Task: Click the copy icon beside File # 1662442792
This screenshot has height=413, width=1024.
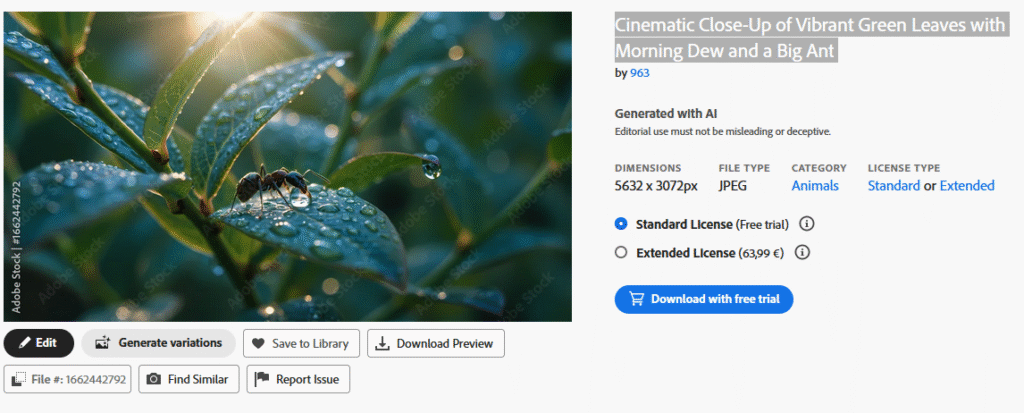Action: [20, 380]
